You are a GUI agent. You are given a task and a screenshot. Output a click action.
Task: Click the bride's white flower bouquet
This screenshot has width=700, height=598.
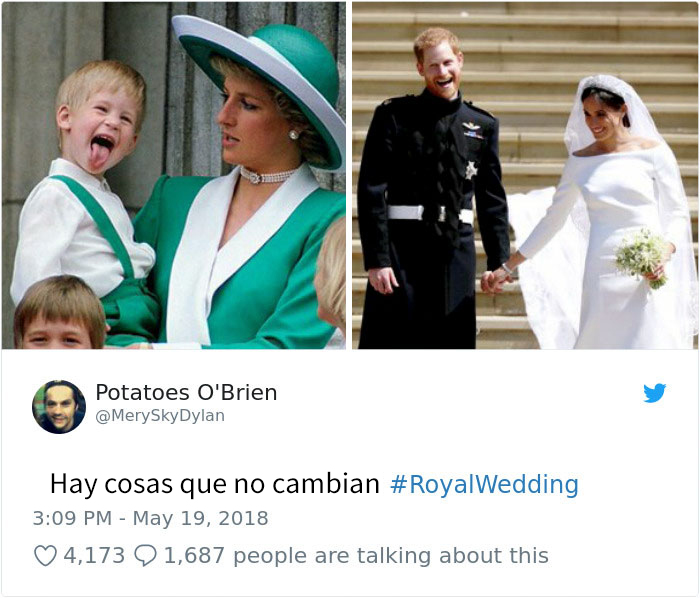pyautogui.click(x=643, y=257)
